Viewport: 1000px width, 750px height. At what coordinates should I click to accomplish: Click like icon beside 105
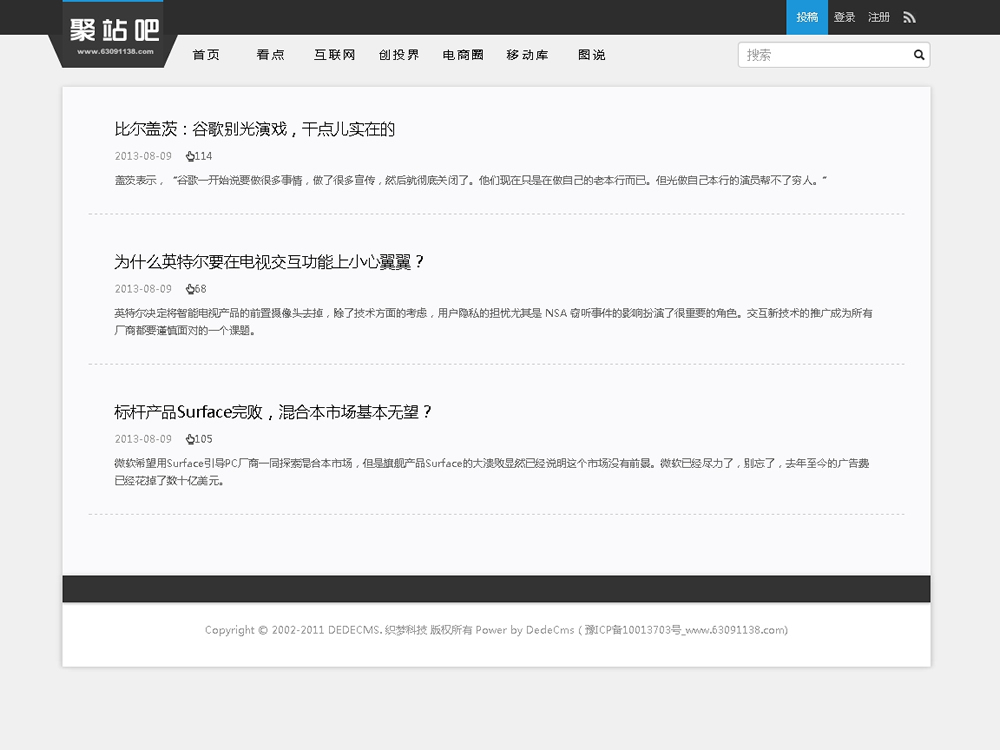click(x=189, y=439)
